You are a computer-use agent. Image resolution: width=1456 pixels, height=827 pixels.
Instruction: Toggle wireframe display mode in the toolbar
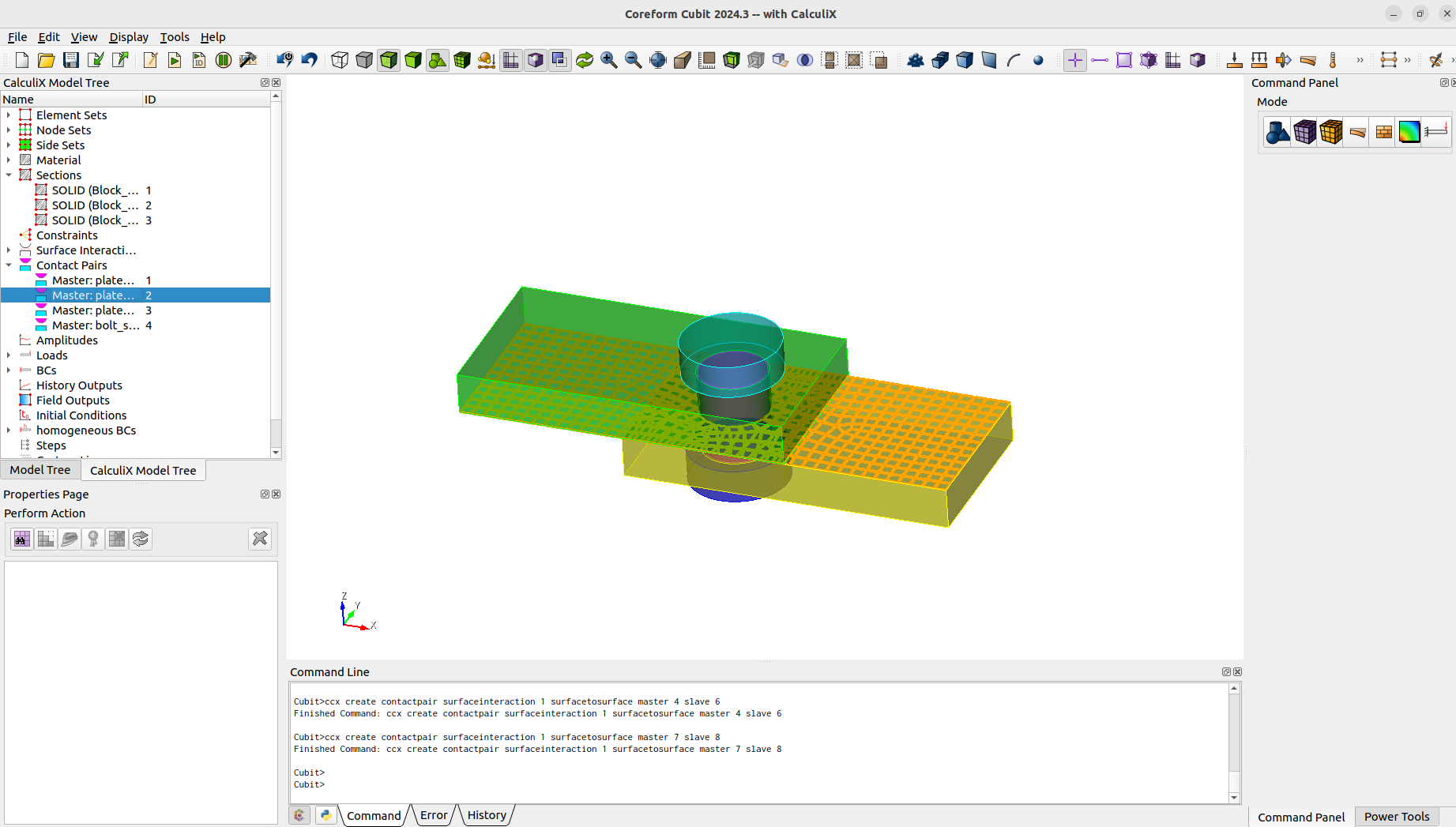pyautogui.click(x=339, y=60)
